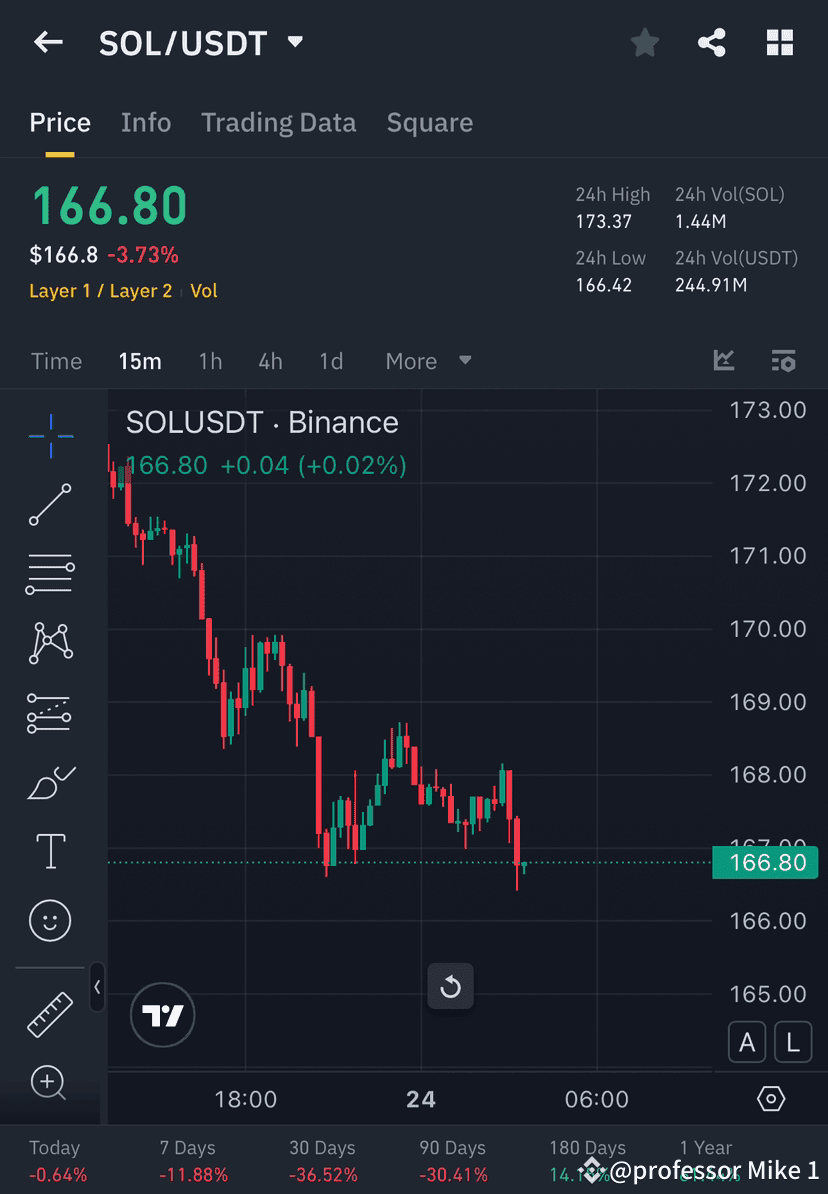Collapse the drawing tools sidebar chevron
The image size is (828, 1194).
tap(98, 988)
